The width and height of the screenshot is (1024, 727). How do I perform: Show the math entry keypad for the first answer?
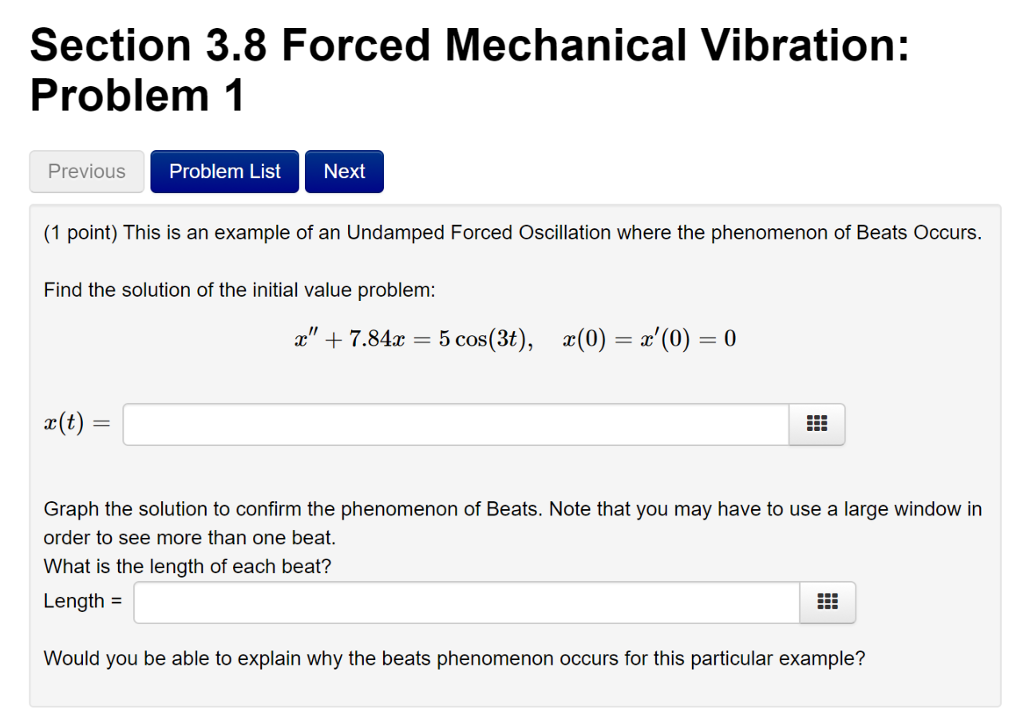(x=816, y=423)
